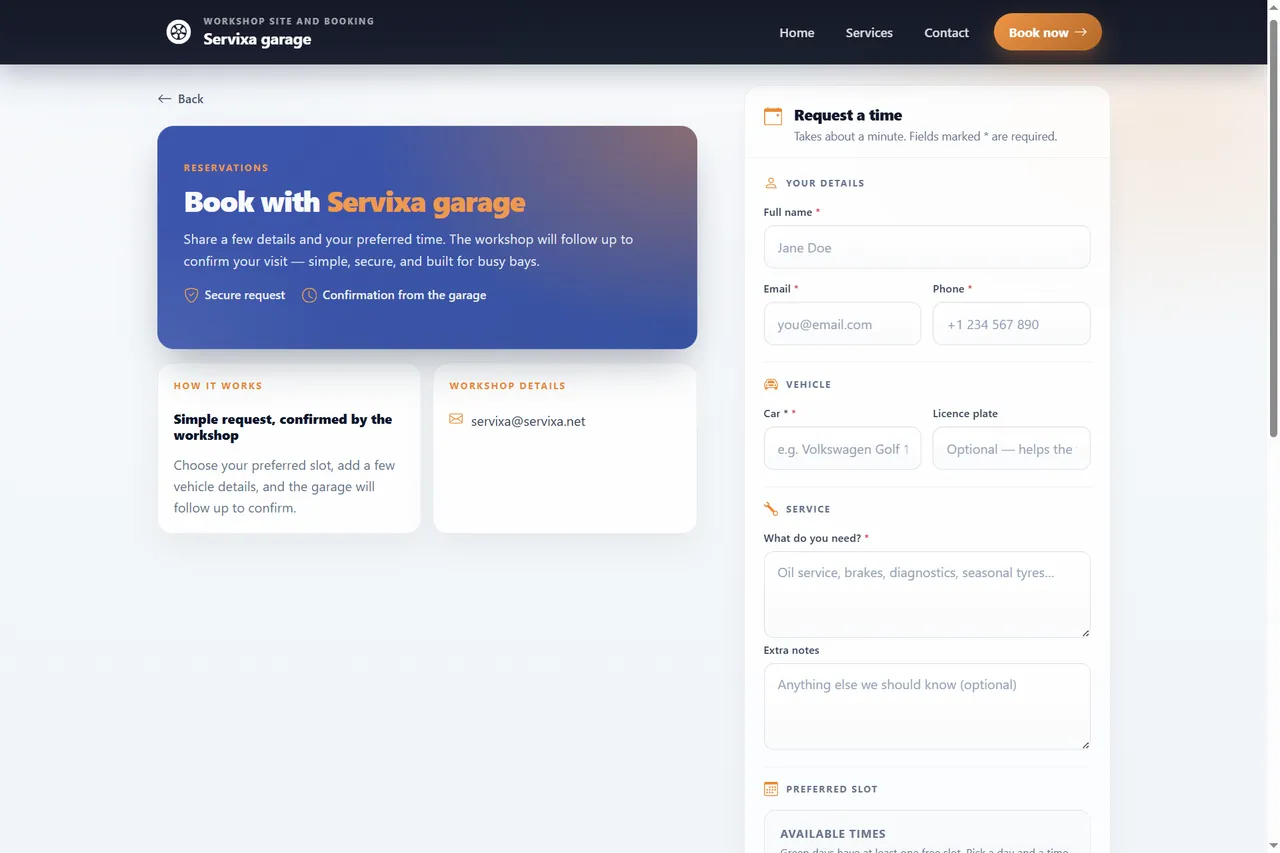Click the Servixa garage wheel logo icon
The image size is (1280, 853).
[x=178, y=32]
